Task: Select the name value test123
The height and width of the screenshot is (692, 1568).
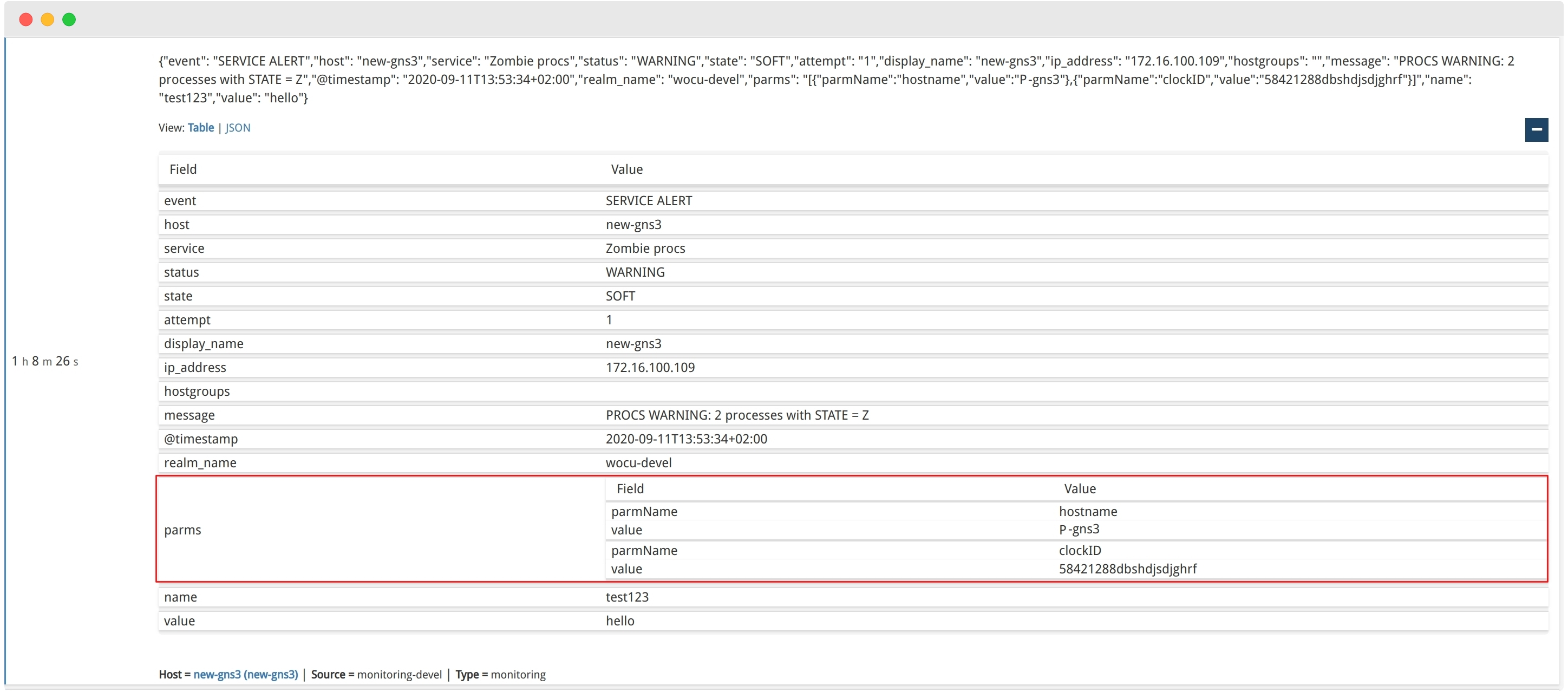Action: 626,597
